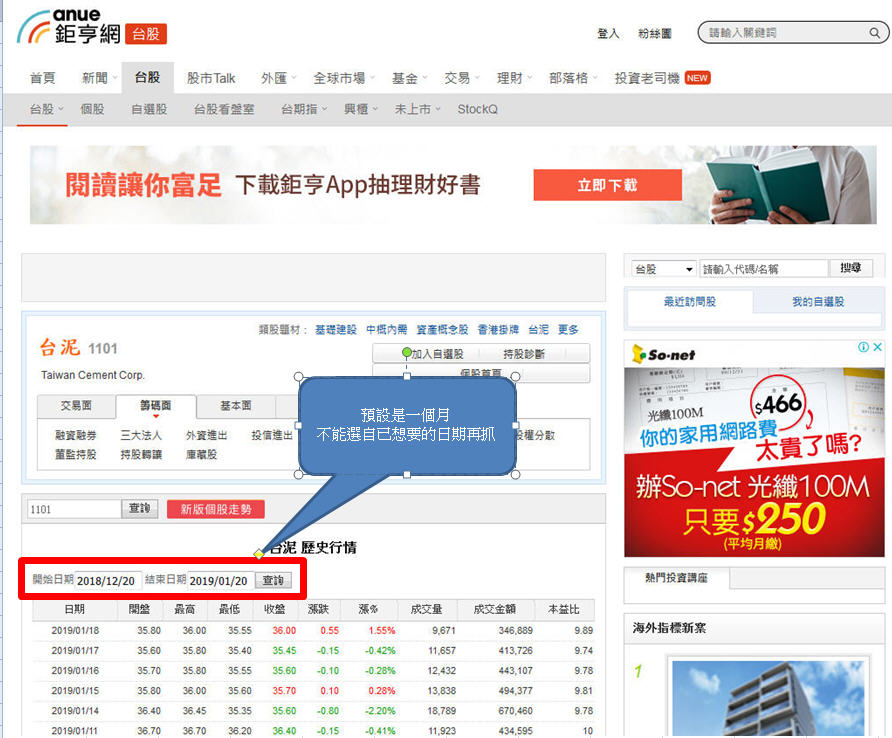This screenshot has width=892, height=738.
Task: Click the 請輸入代碼/名稱 stock code field
Action: pos(764,269)
